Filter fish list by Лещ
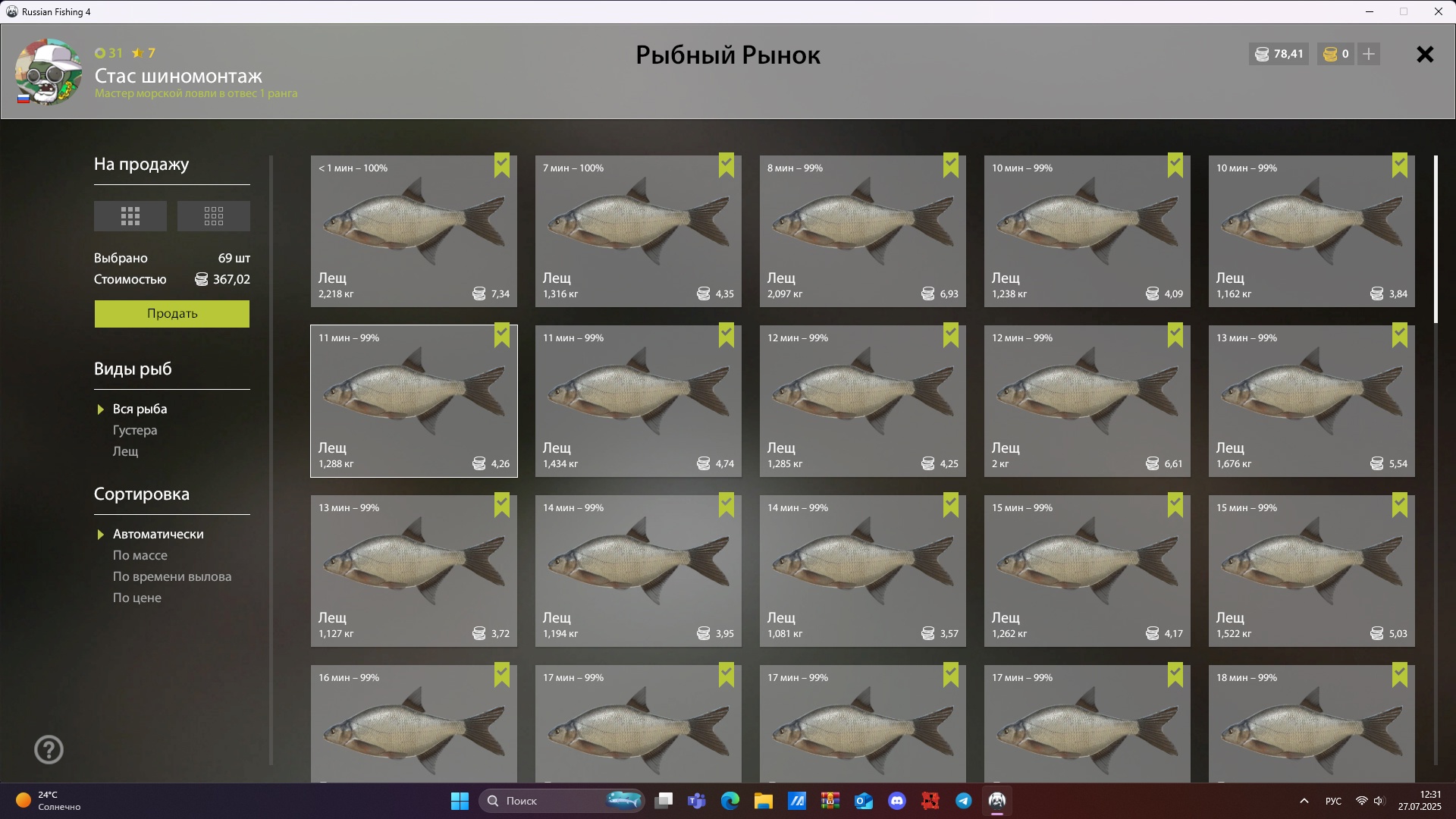Screen dimensions: 1456x819 (x=126, y=451)
